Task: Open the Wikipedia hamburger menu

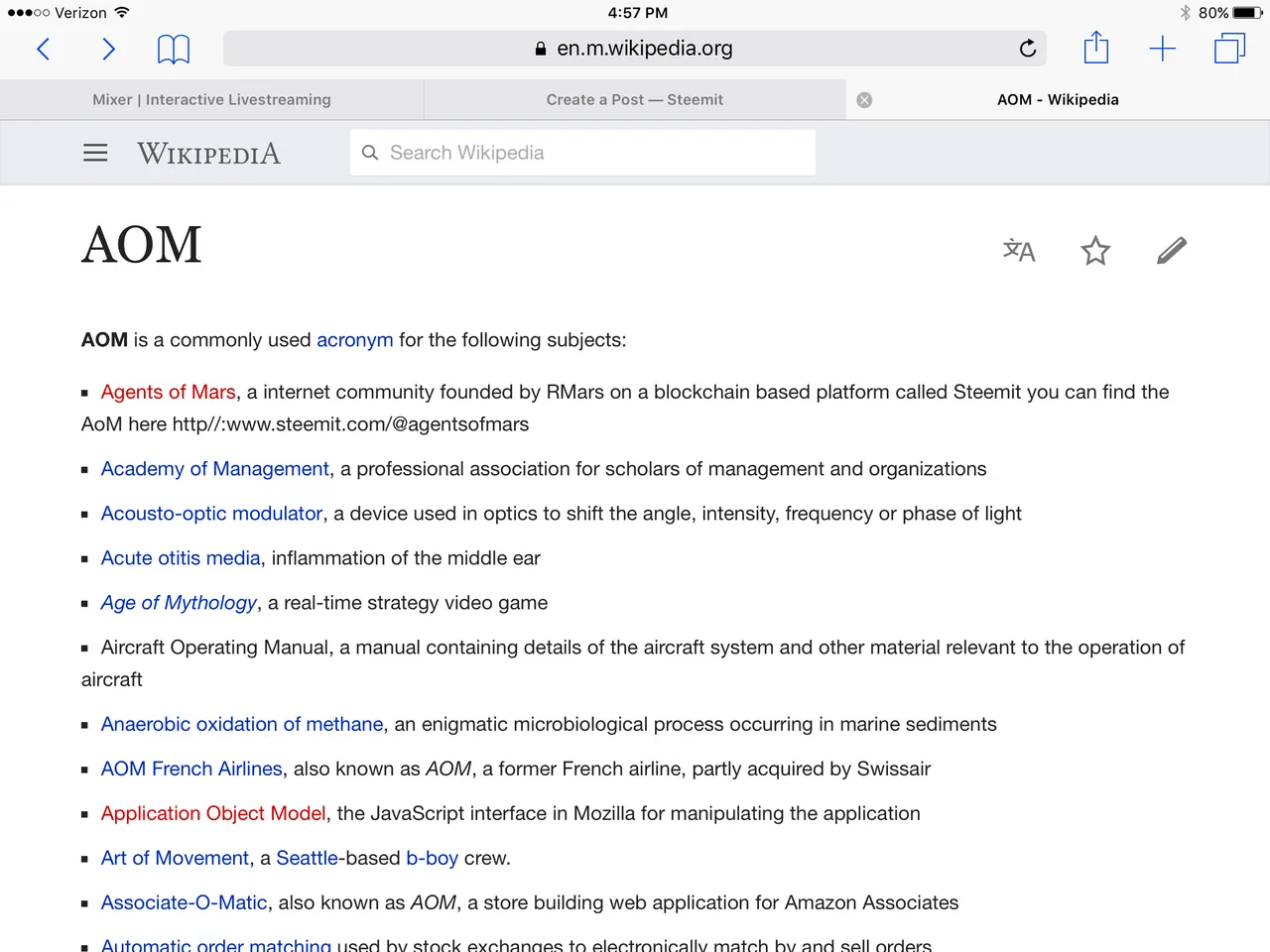Action: point(95,153)
